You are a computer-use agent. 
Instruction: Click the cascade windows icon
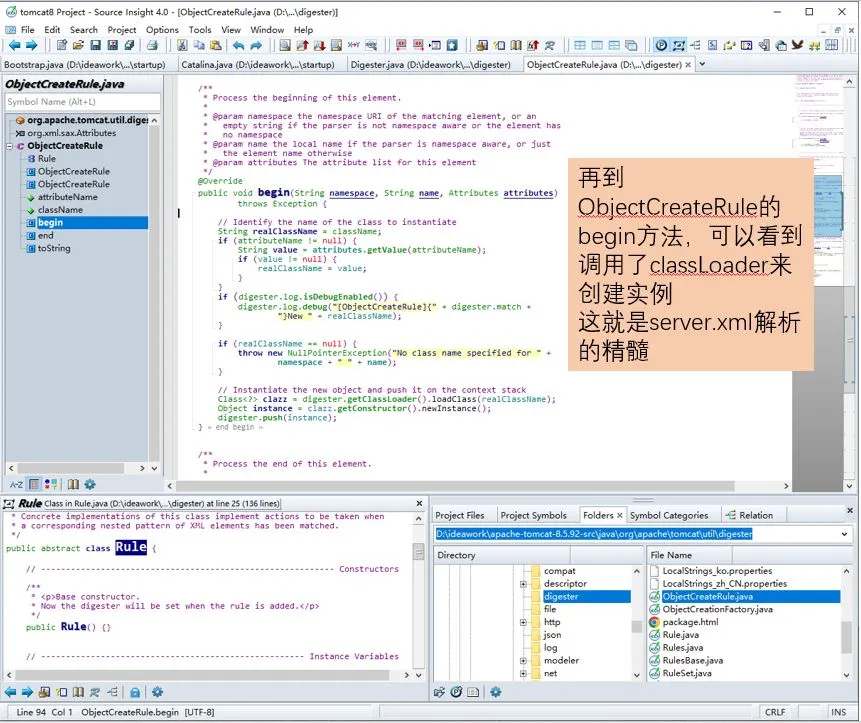(x=631, y=45)
